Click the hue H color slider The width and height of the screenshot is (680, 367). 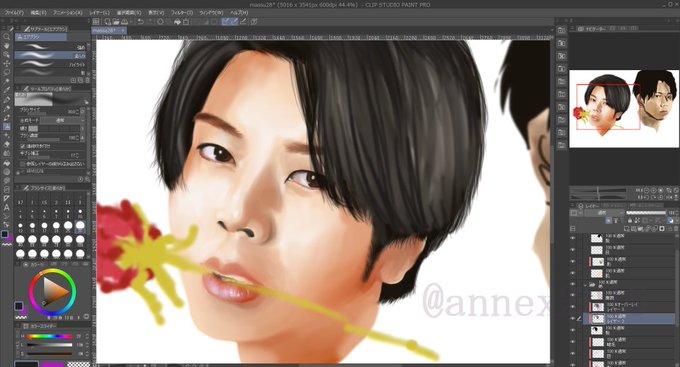[49, 336]
